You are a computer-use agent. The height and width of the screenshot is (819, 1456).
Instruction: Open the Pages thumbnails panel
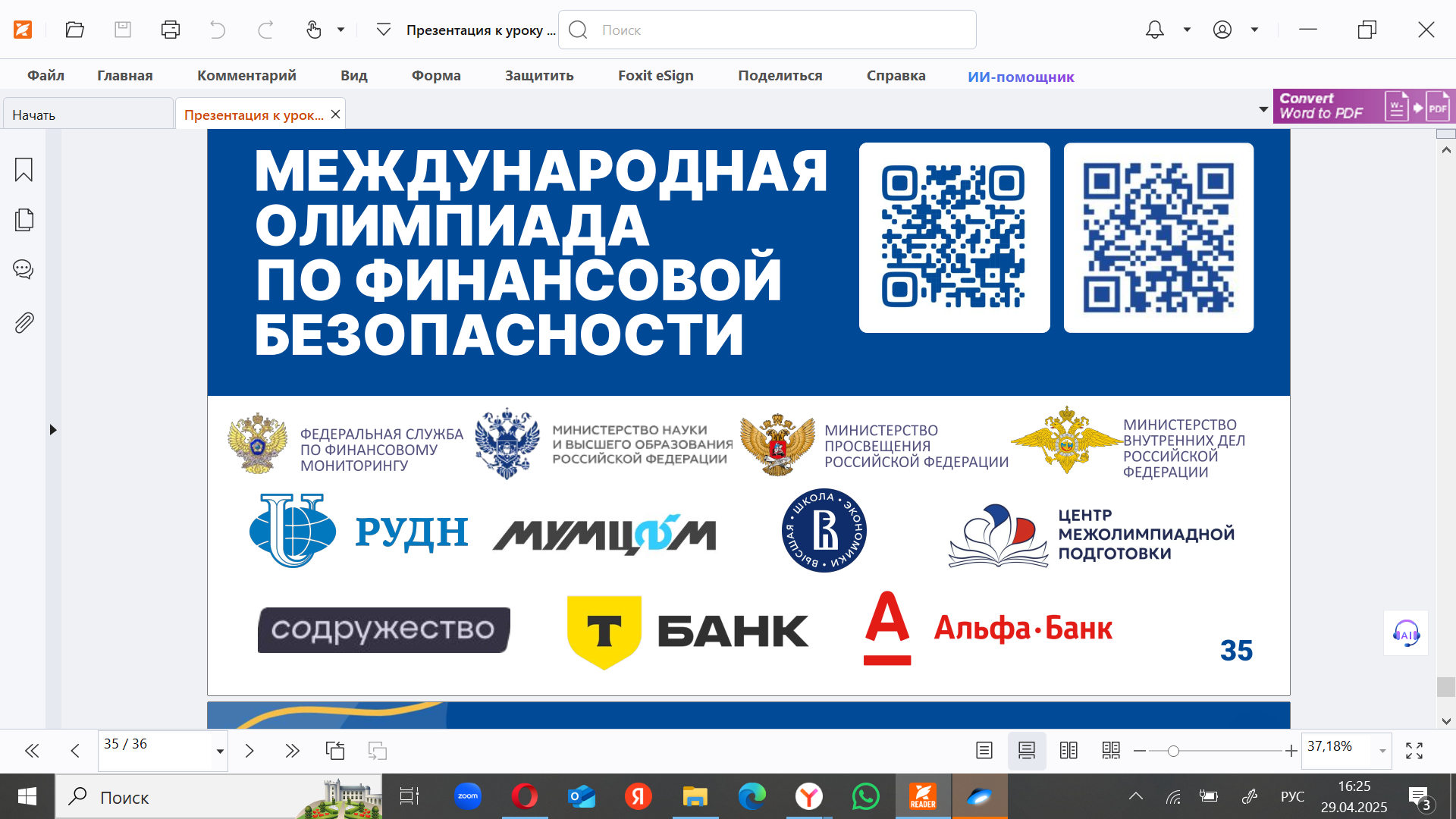[x=24, y=220]
